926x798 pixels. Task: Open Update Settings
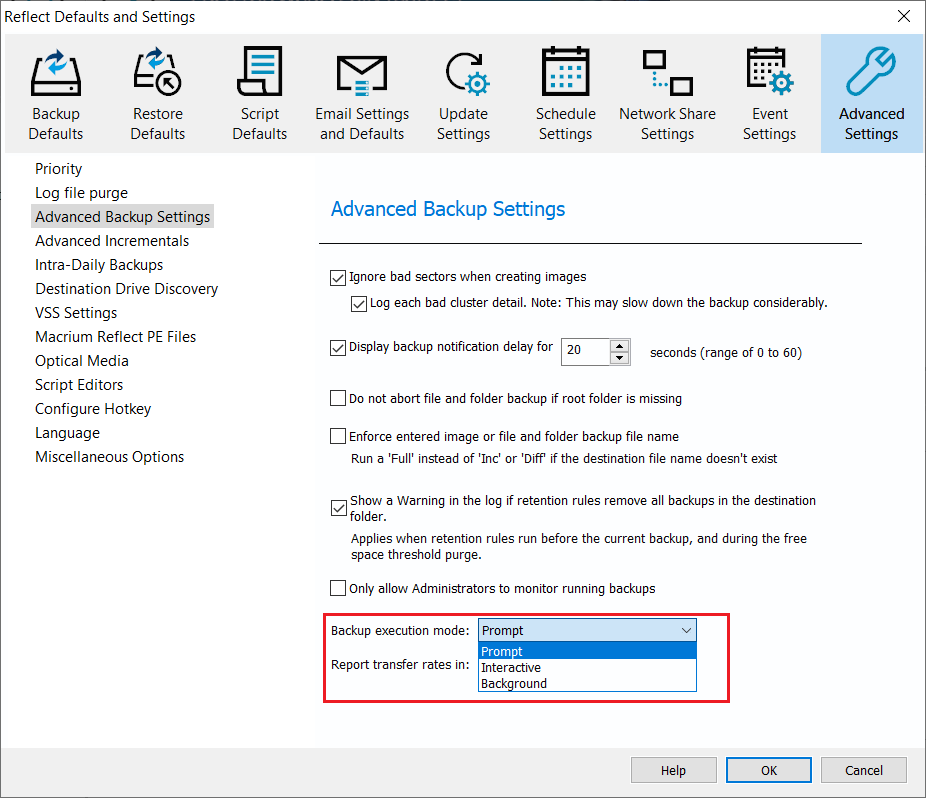[463, 92]
